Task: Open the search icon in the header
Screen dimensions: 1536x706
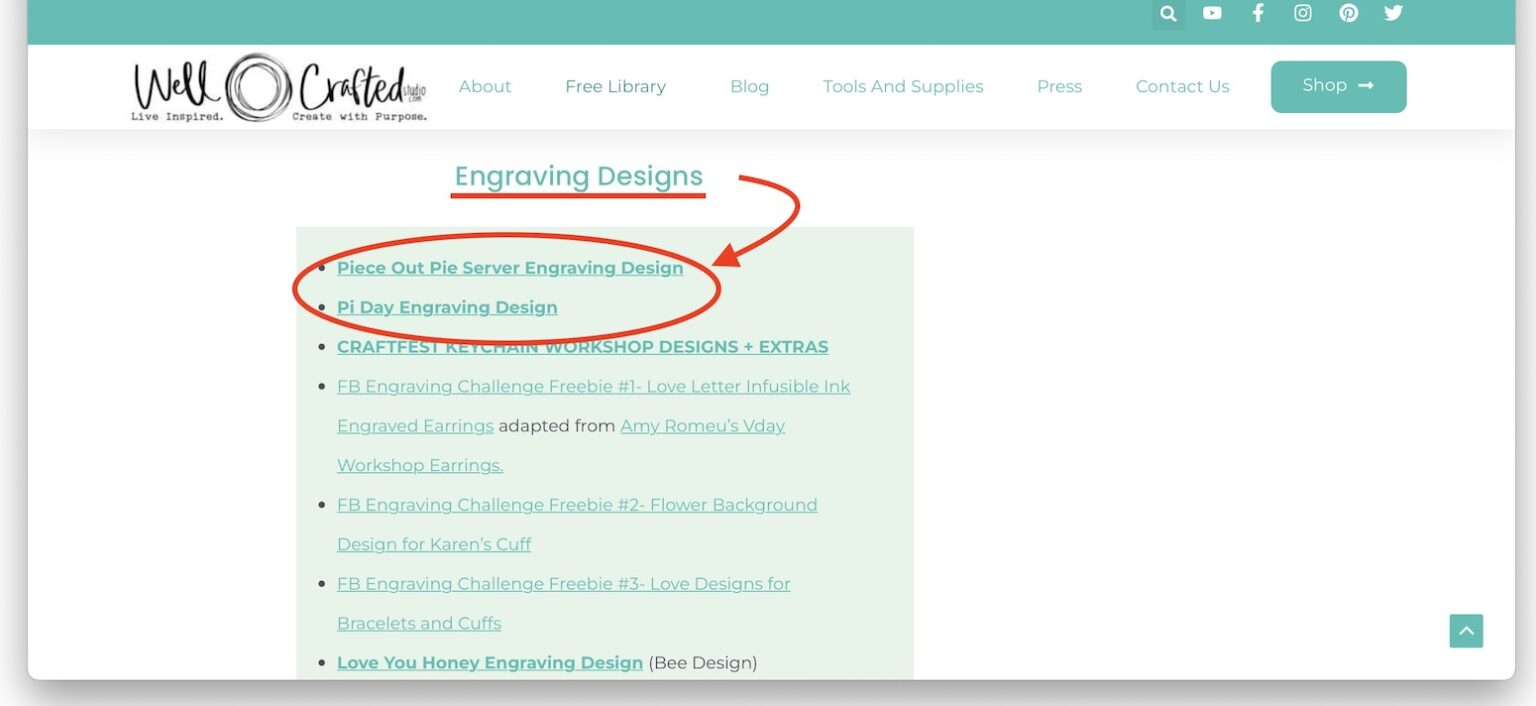Action: pyautogui.click(x=1168, y=13)
